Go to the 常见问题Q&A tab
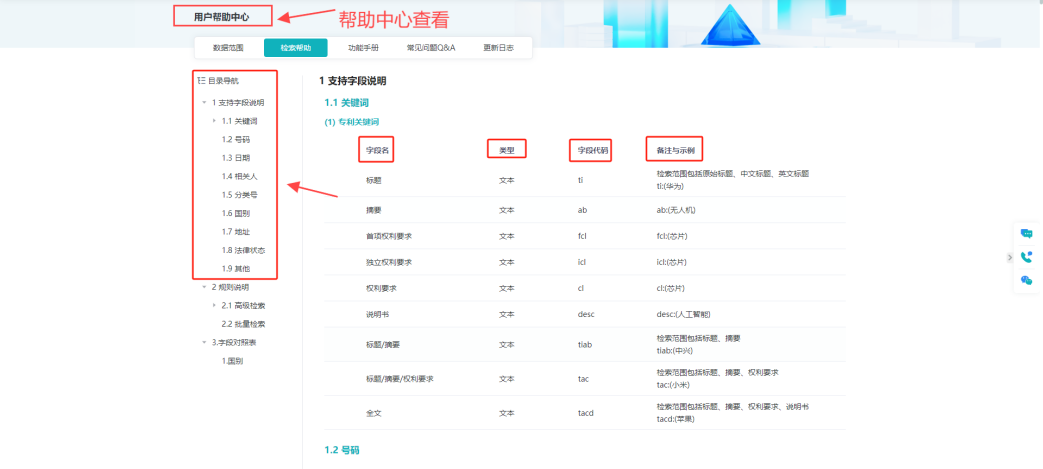This screenshot has width=1043, height=469. click(x=431, y=48)
